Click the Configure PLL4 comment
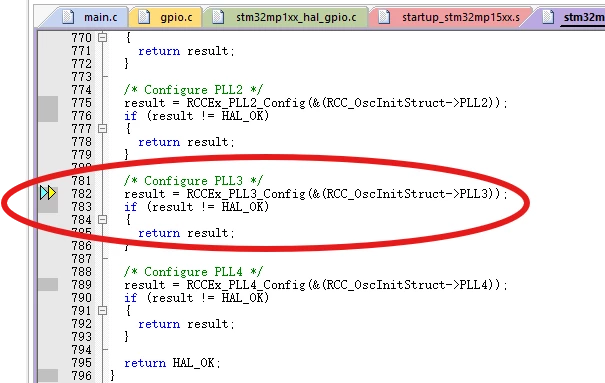Screen dimensions: 605x383 tap(193, 272)
